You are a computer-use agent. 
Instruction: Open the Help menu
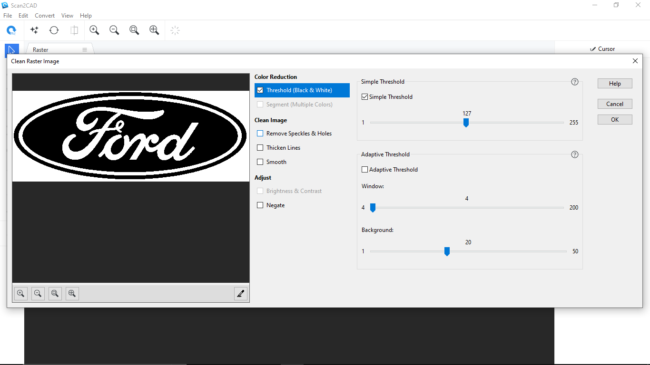(x=85, y=15)
